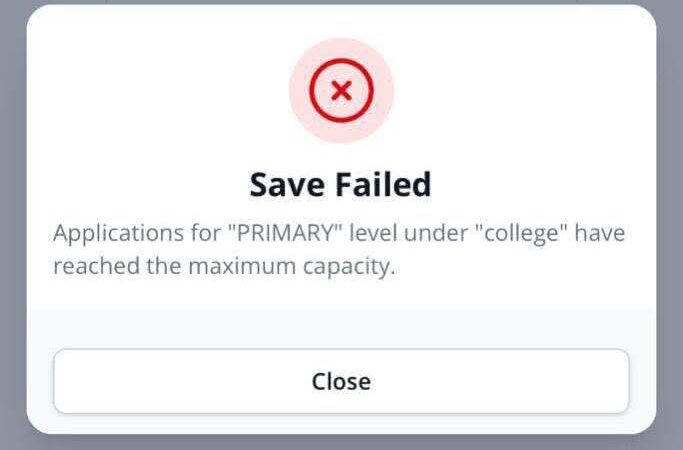Click the dimmed backdrop above the dialog

coord(341,2)
